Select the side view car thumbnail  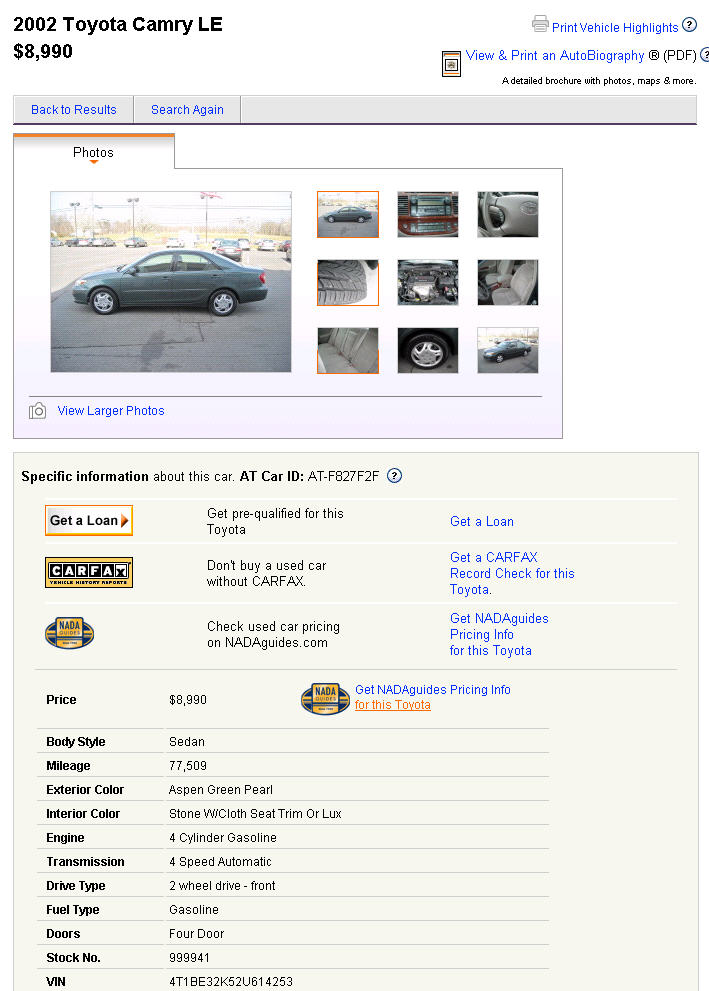click(348, 215)
